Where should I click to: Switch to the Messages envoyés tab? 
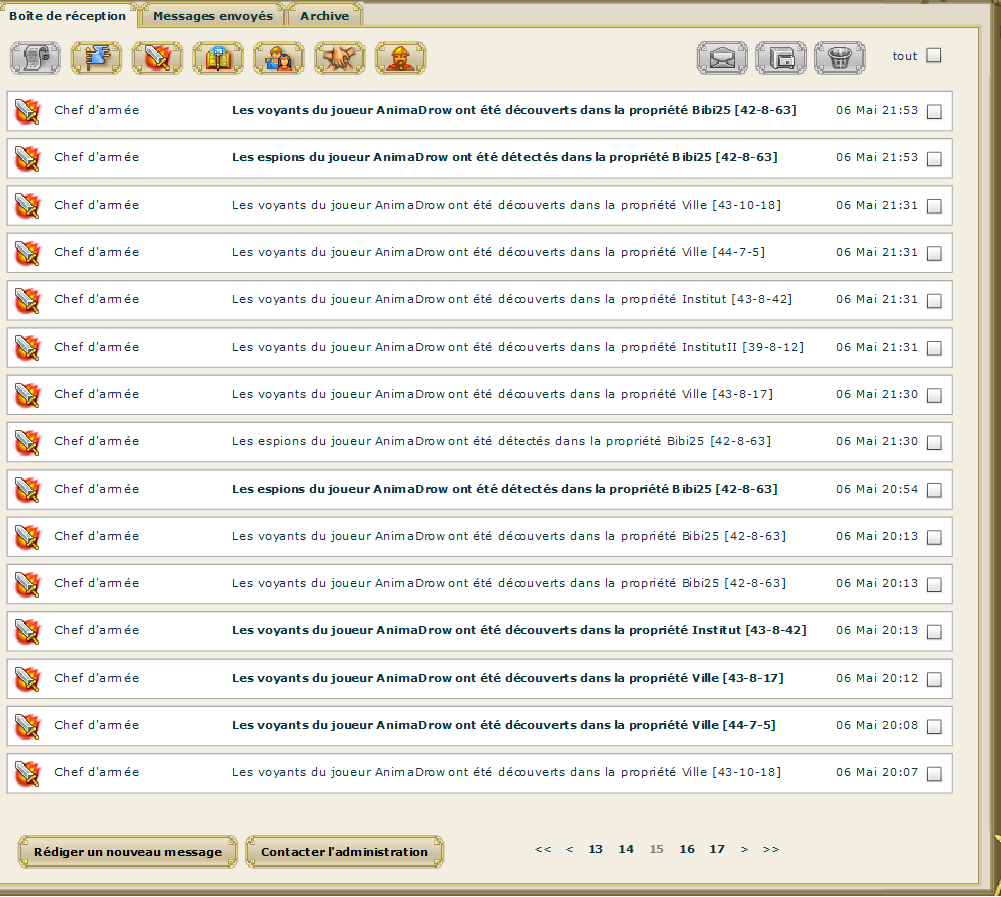pyautogui.click(x=212, y=16)
